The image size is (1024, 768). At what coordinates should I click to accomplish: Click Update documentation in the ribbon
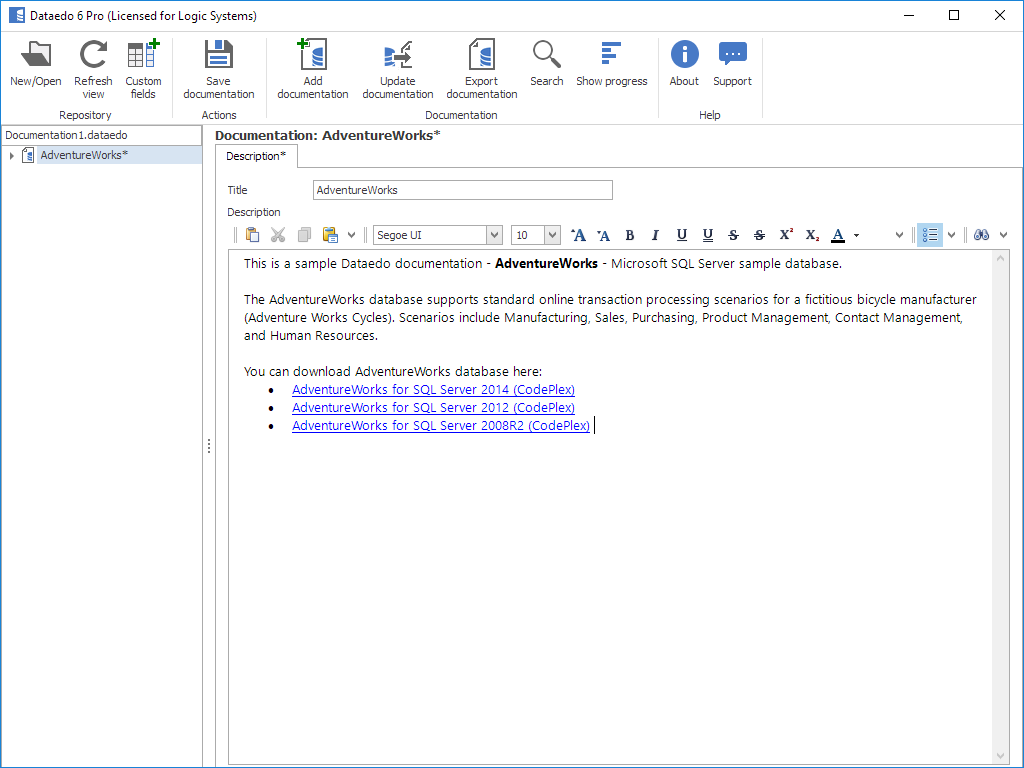398,68
